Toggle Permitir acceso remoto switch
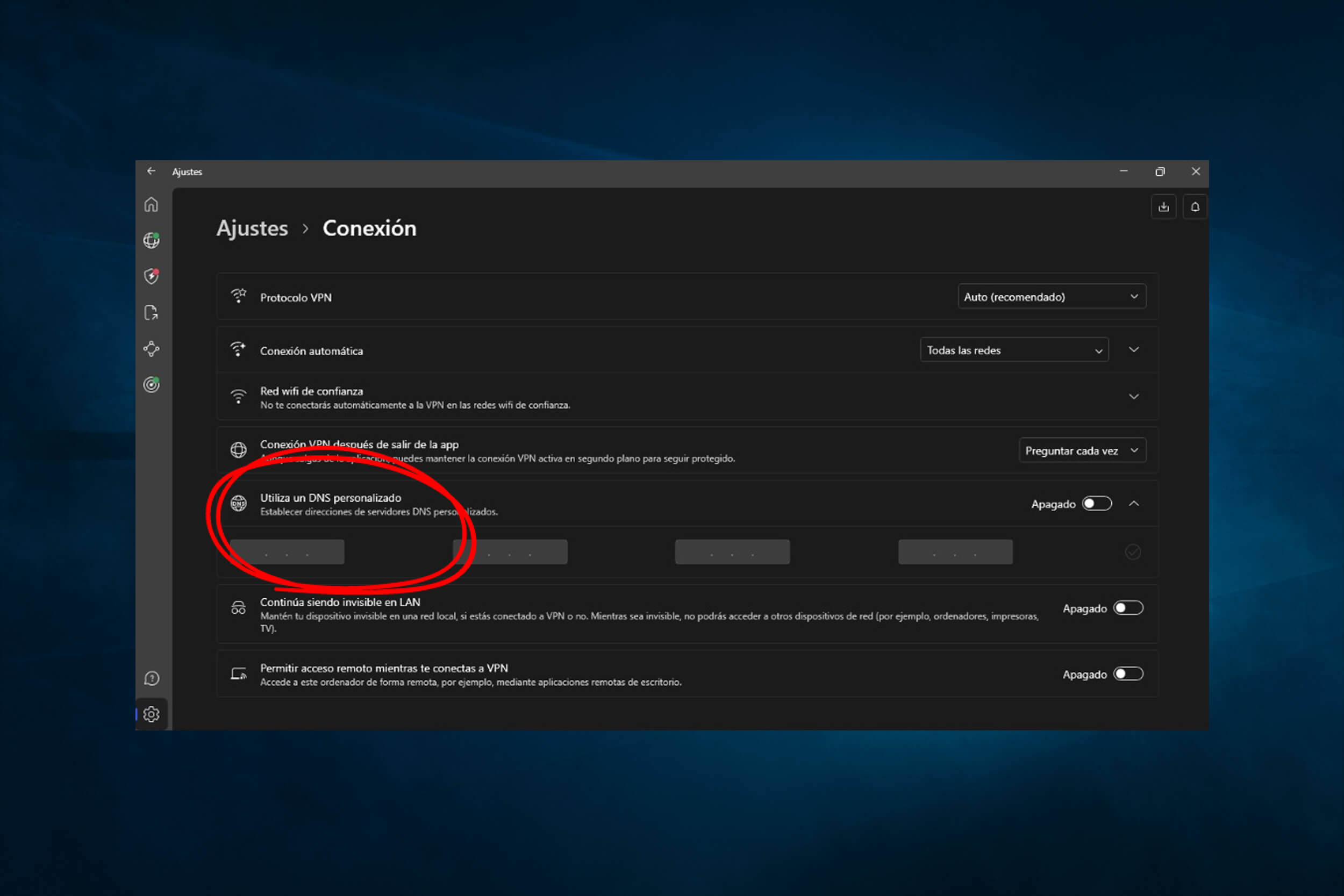 pos(1128,673)
